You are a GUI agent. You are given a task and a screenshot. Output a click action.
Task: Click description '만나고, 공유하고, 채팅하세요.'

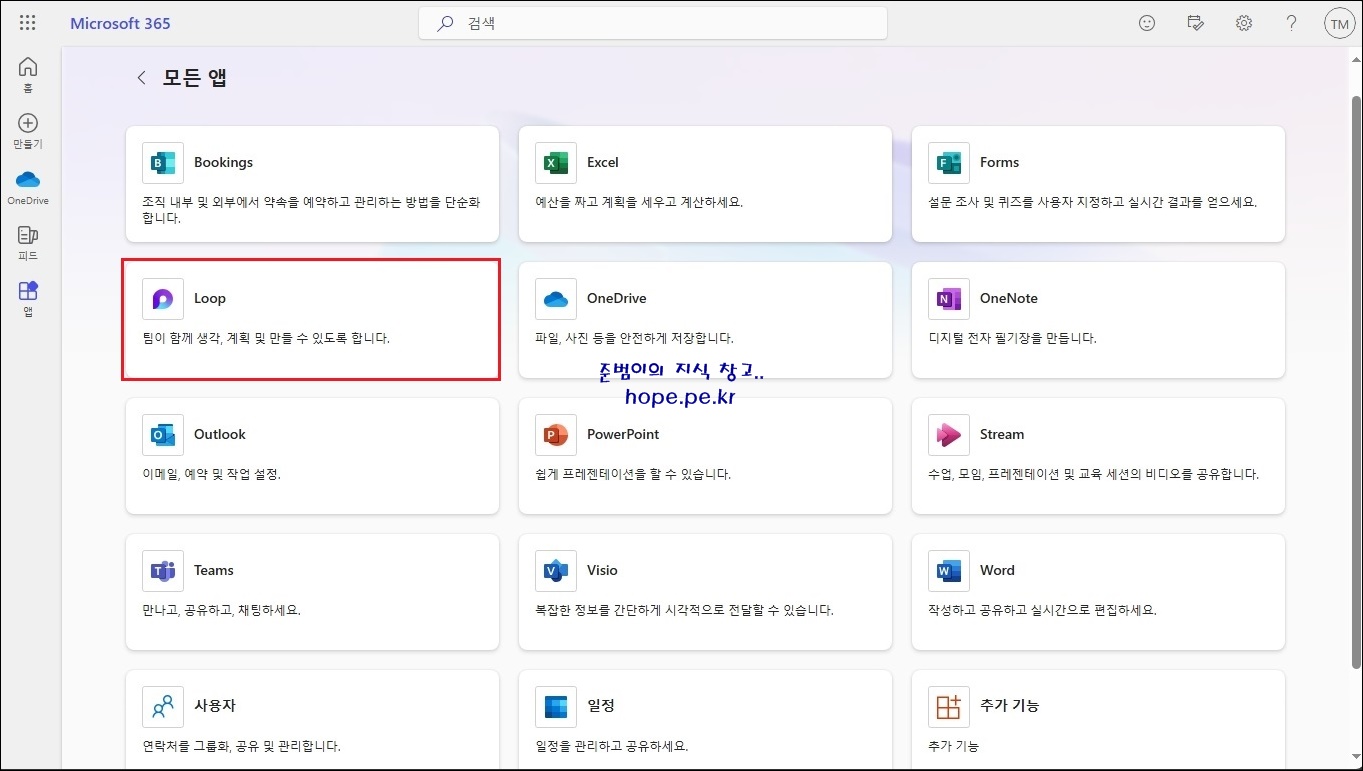(222, 610)
